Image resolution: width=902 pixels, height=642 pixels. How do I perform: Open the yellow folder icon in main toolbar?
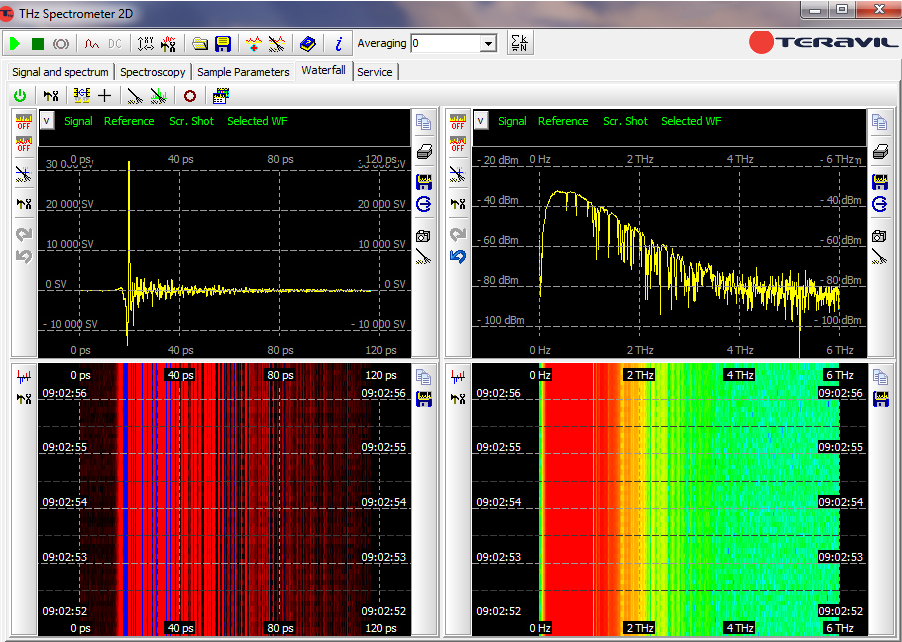200,44
